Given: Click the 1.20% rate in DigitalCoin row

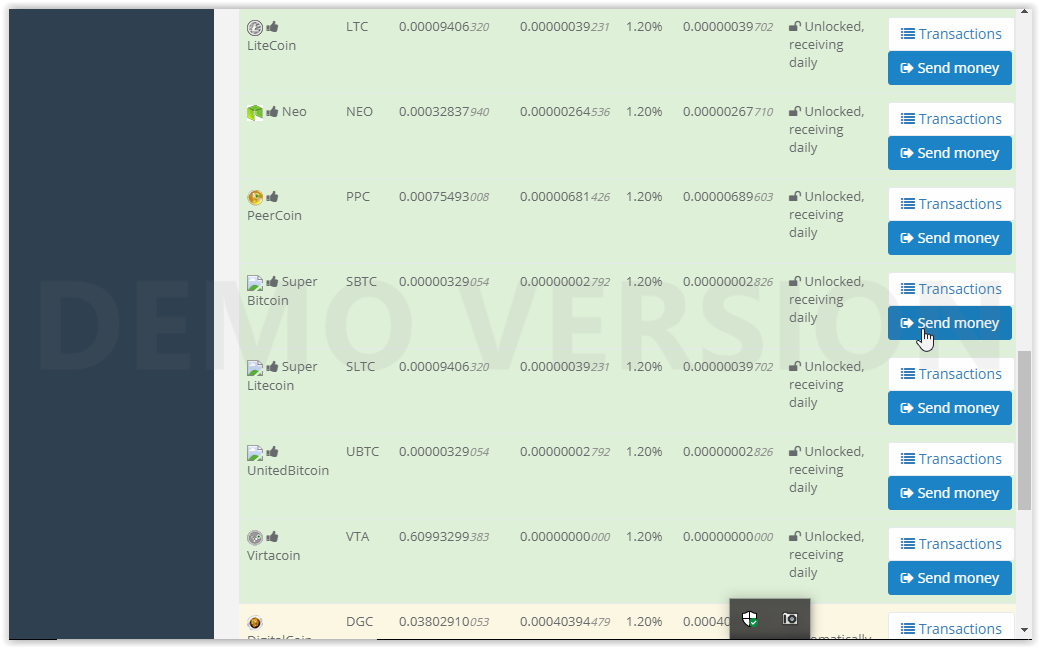Looking at the screenshot, I should click(644, 621).
